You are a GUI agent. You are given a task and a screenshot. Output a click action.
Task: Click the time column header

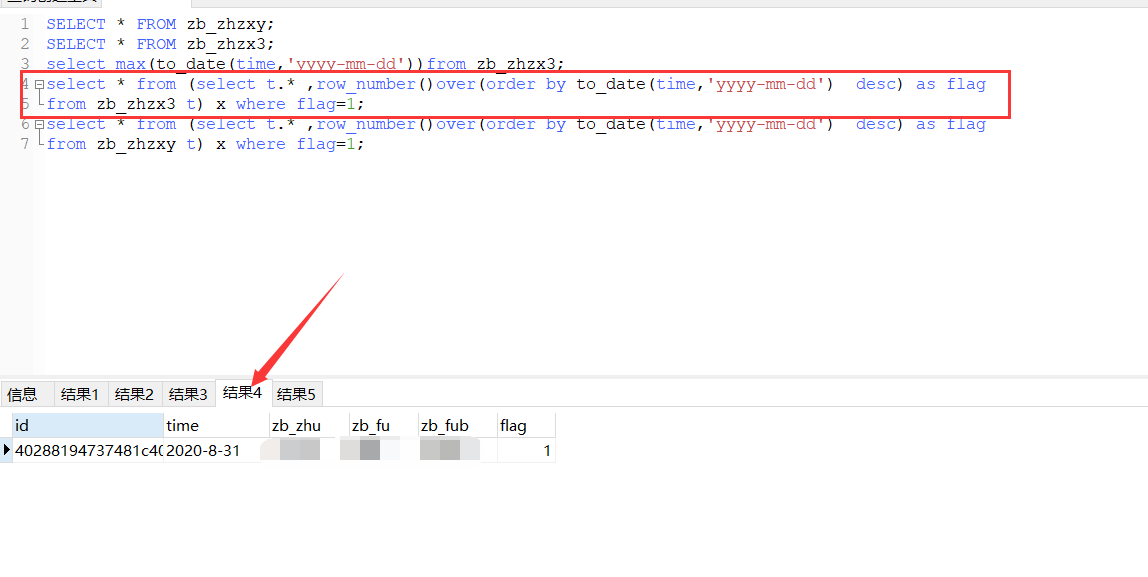[x=216, y=425]
